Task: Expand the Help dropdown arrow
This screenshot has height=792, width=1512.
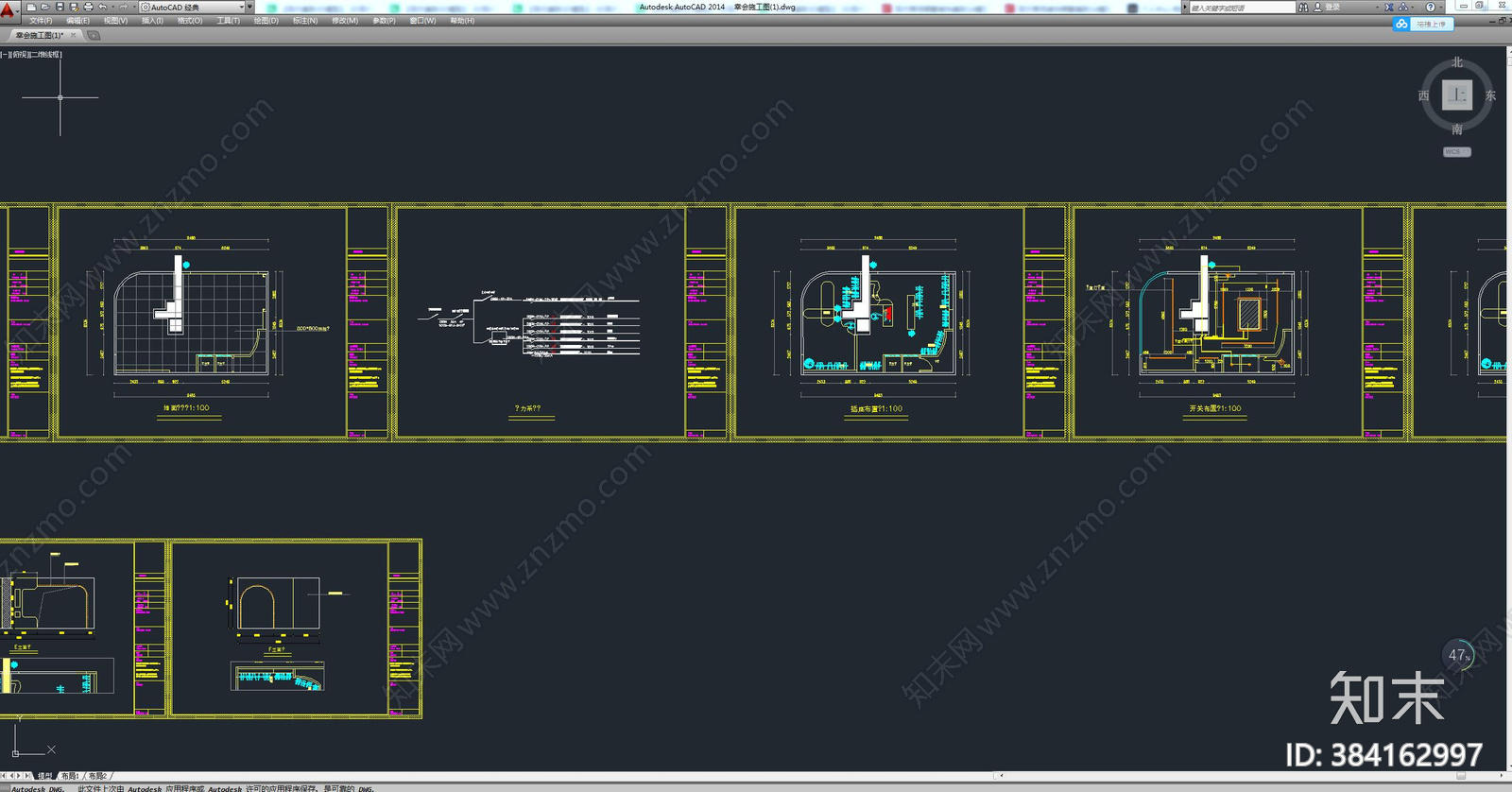Action: 1440,7
